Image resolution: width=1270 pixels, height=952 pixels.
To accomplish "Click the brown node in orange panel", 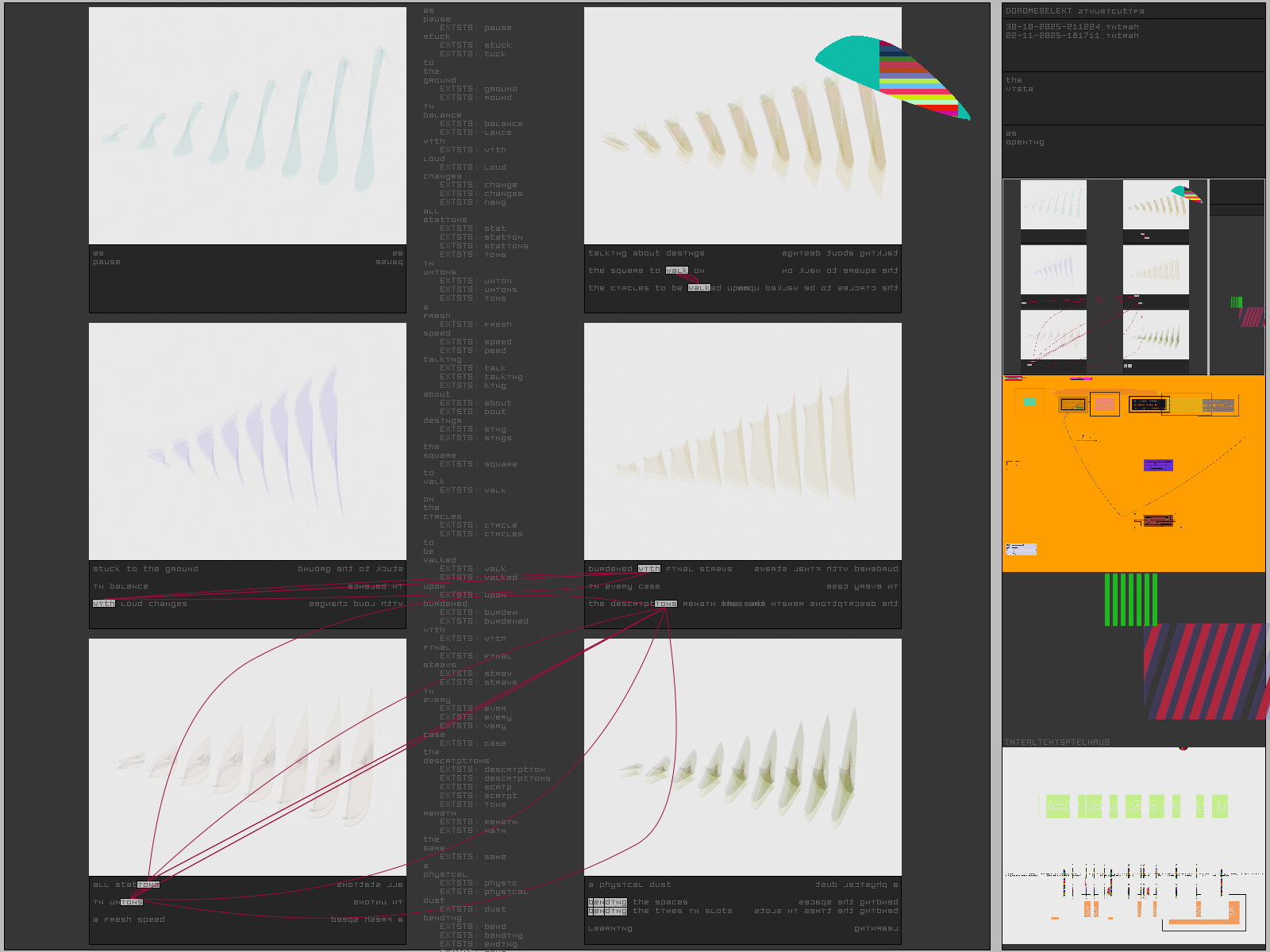I will coord(1157,520).
